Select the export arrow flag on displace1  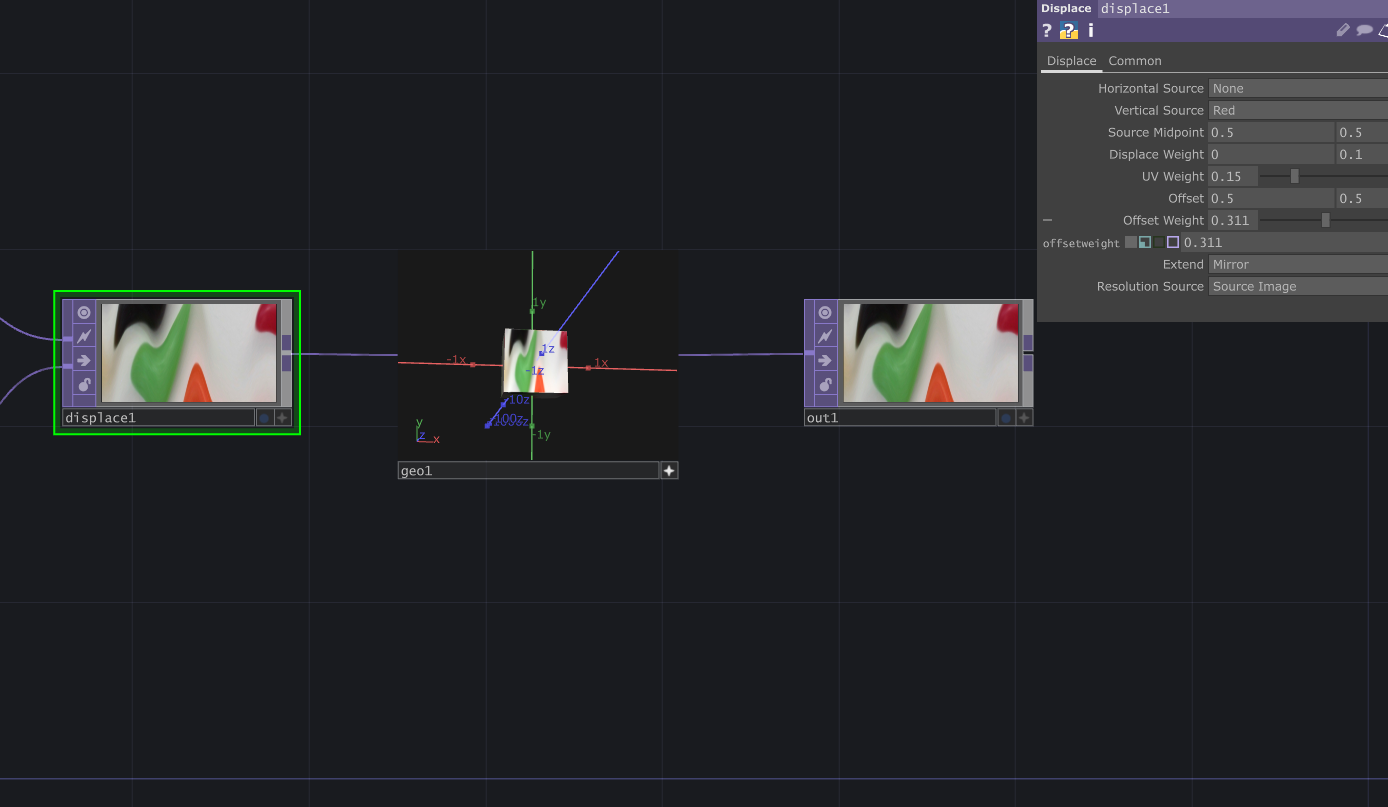point(83,360)
